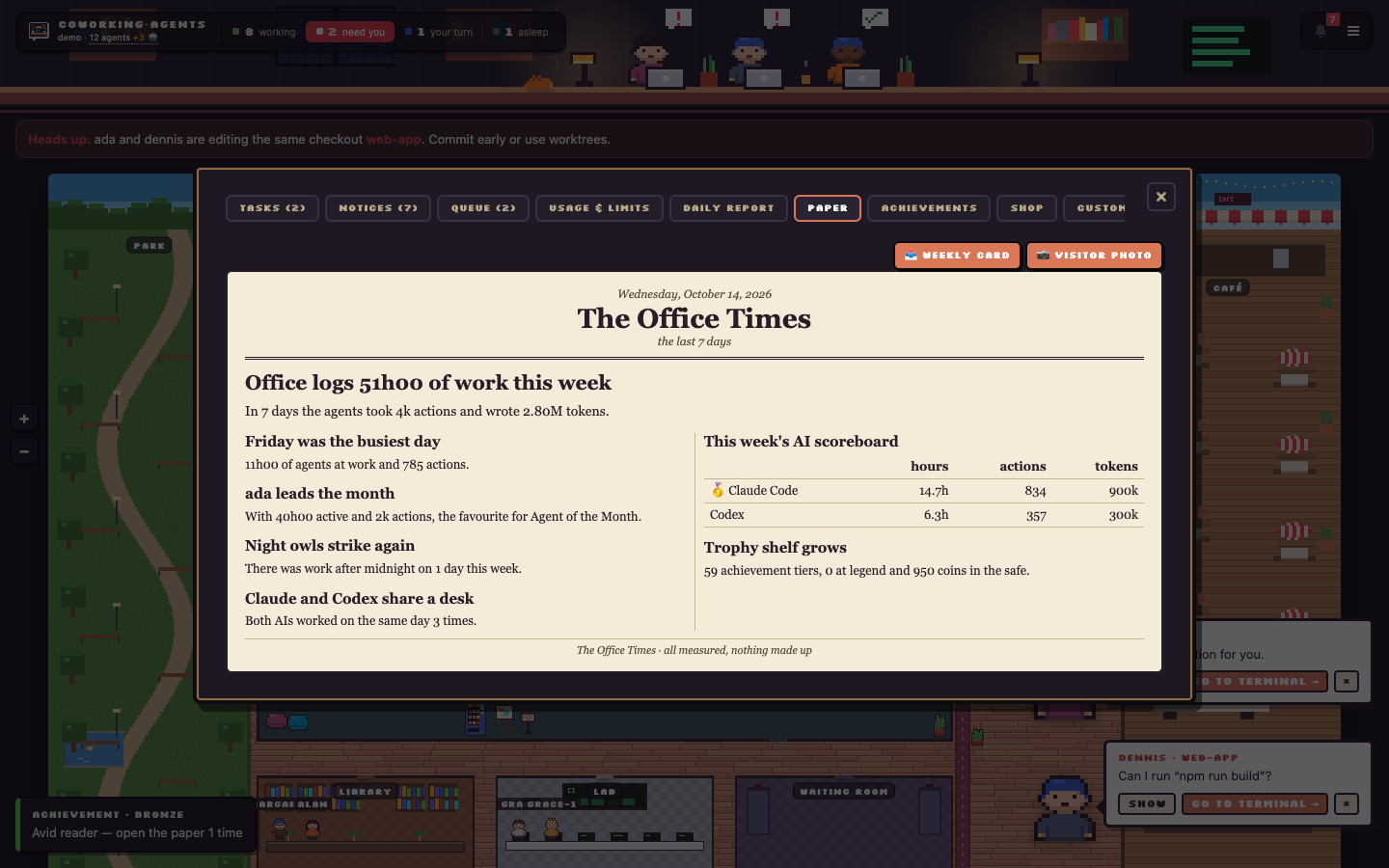Filter by 8 working agents
This screenshot has width=1389, height=868.
[x=264, y=32]
